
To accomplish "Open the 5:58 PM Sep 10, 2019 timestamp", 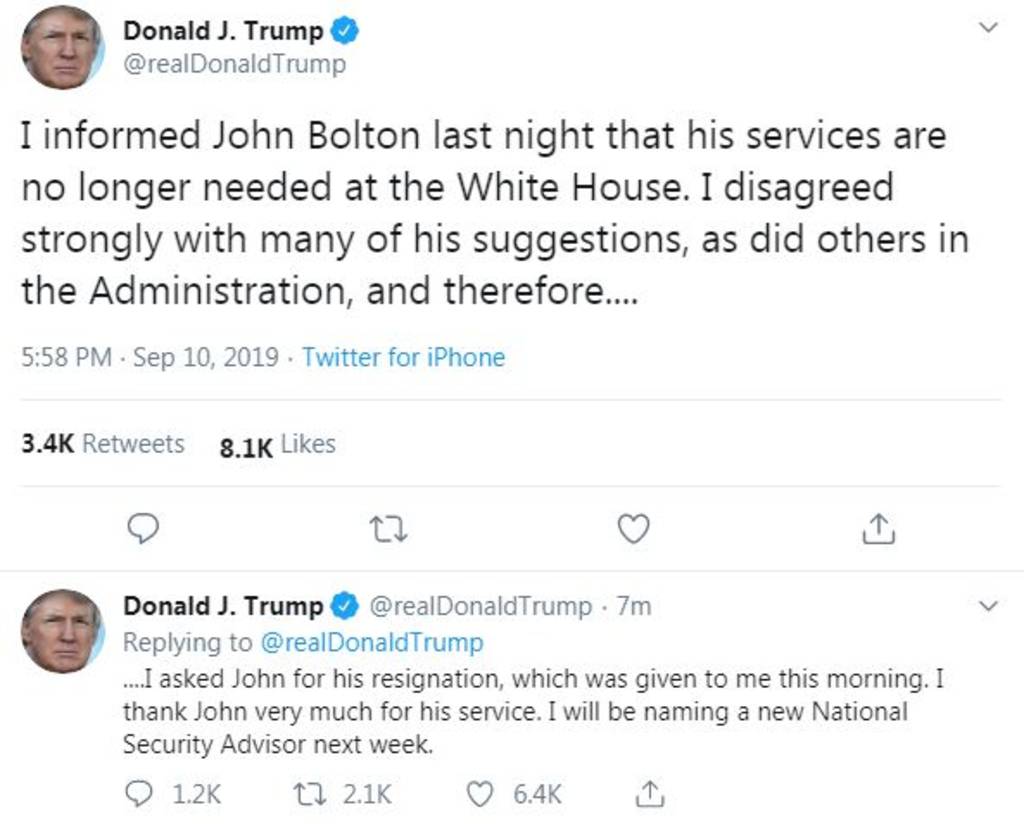I will [x=150, y=357].
